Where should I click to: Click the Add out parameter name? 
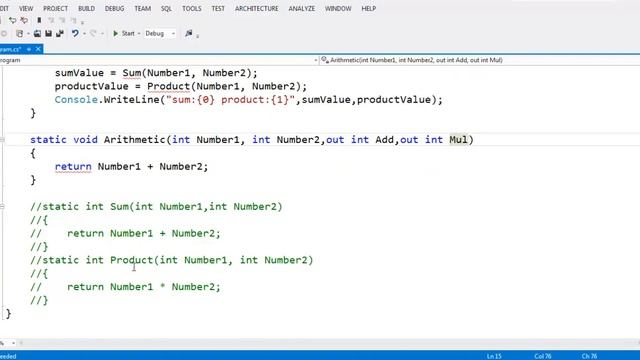click(x=384, y=140)
